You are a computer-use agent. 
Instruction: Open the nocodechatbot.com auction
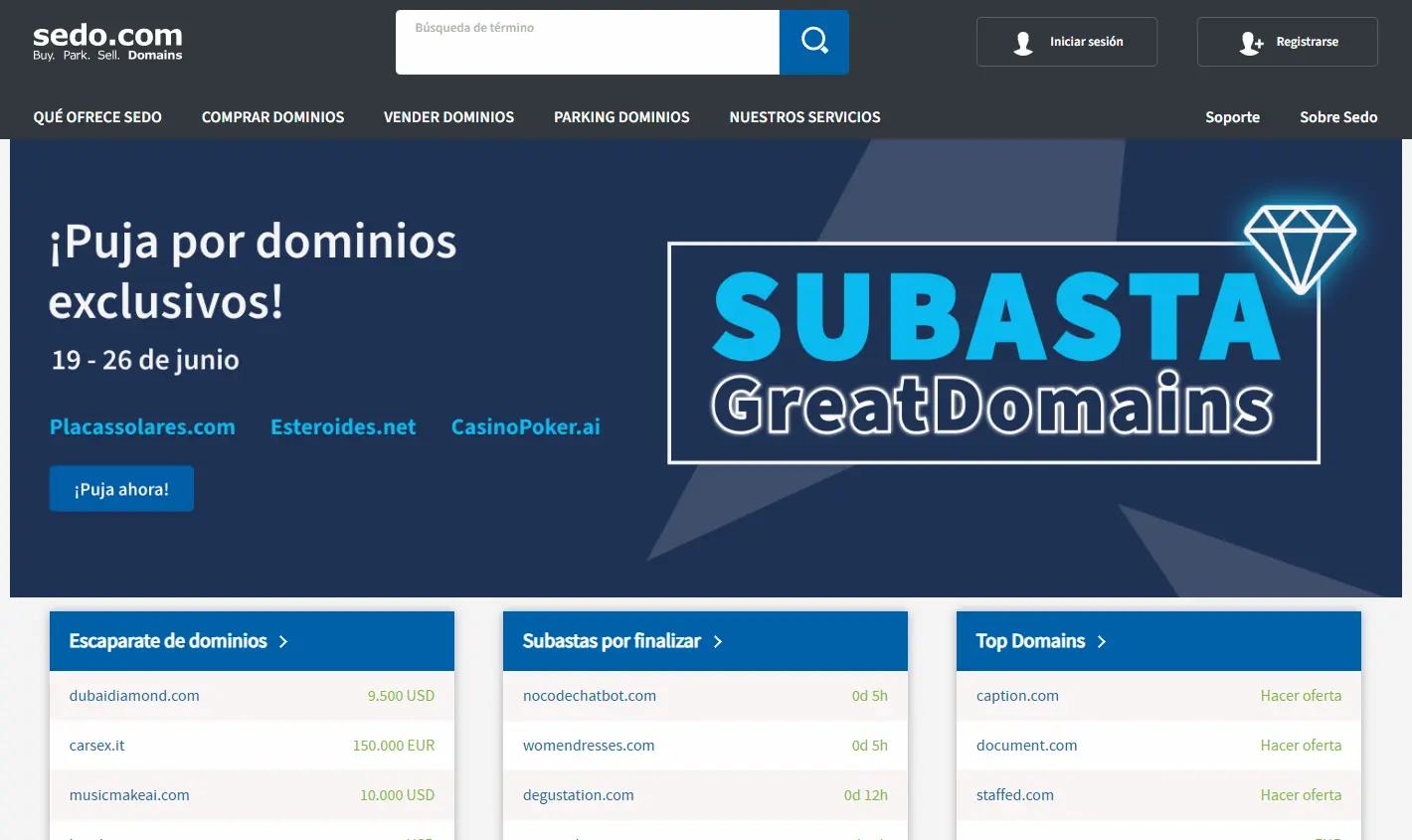590,696
